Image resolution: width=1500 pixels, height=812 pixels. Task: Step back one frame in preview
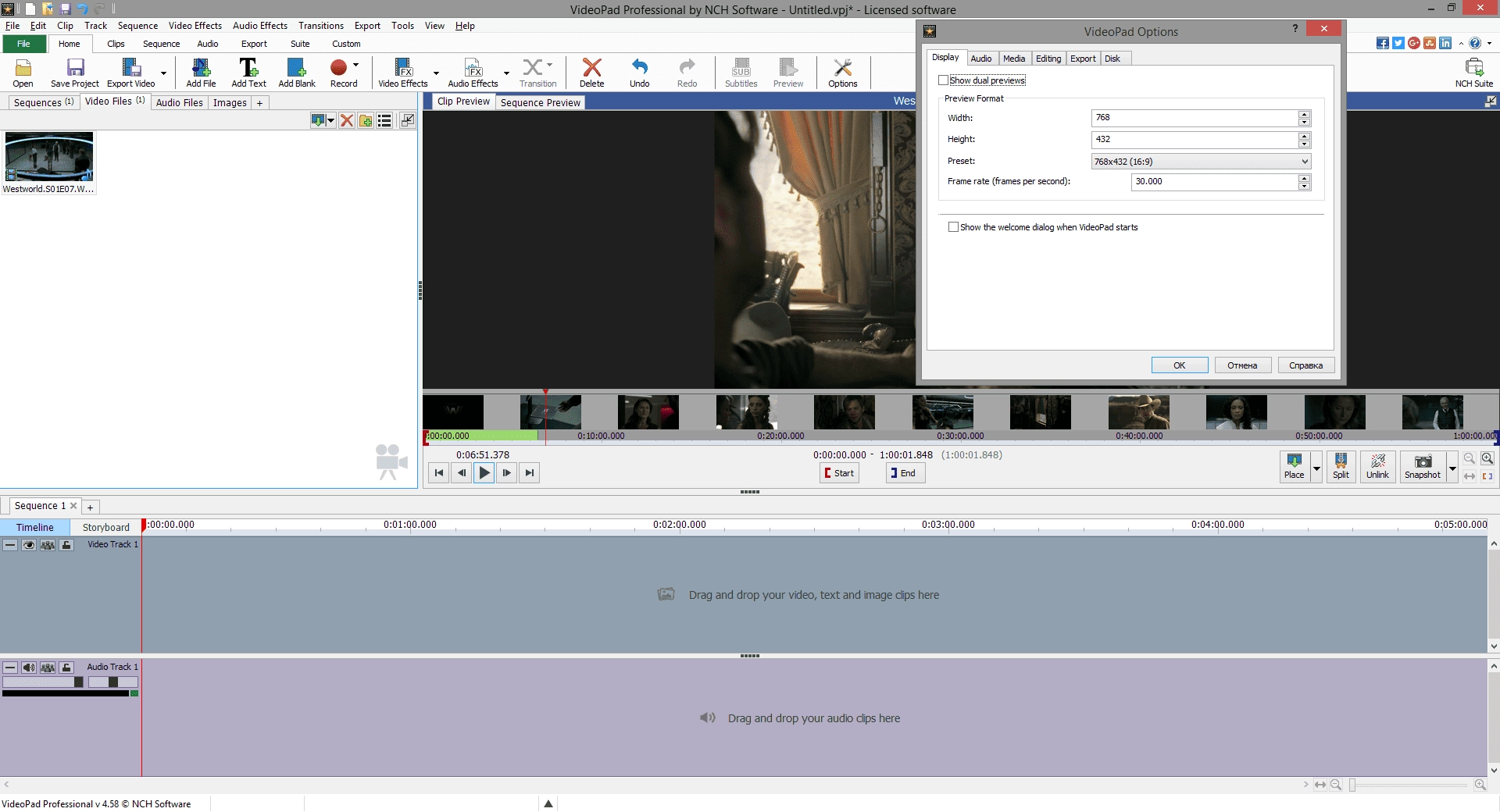tap(462, 472)
